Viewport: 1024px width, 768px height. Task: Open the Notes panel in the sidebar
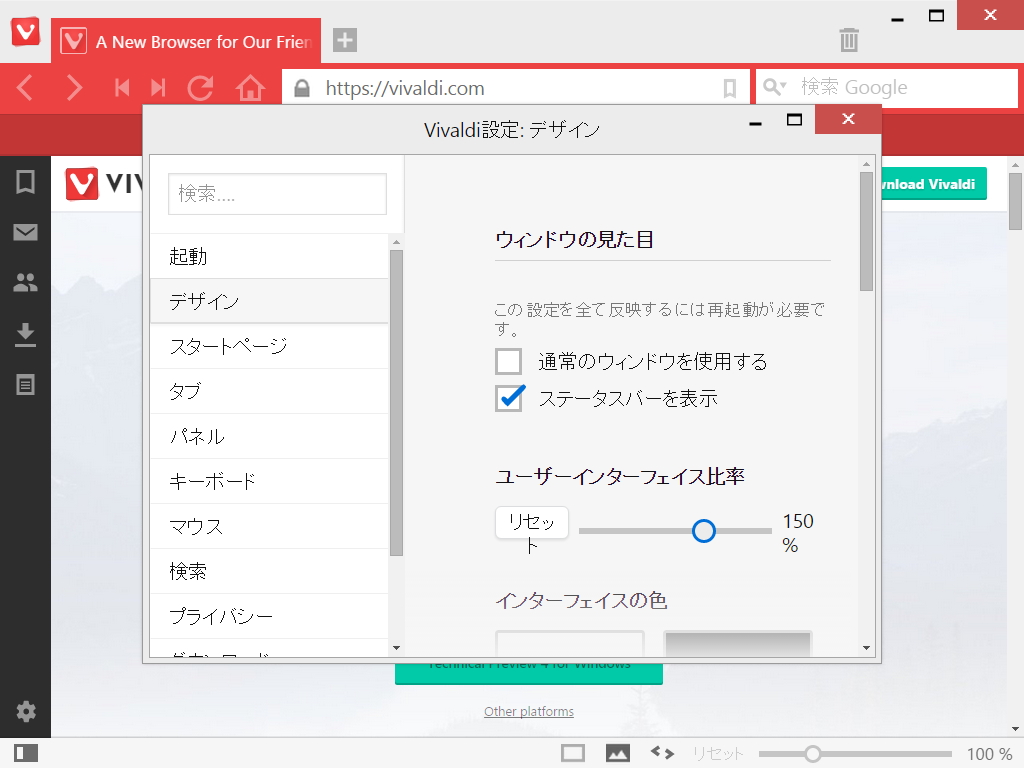pyautogui.click(x=26, y=378)
